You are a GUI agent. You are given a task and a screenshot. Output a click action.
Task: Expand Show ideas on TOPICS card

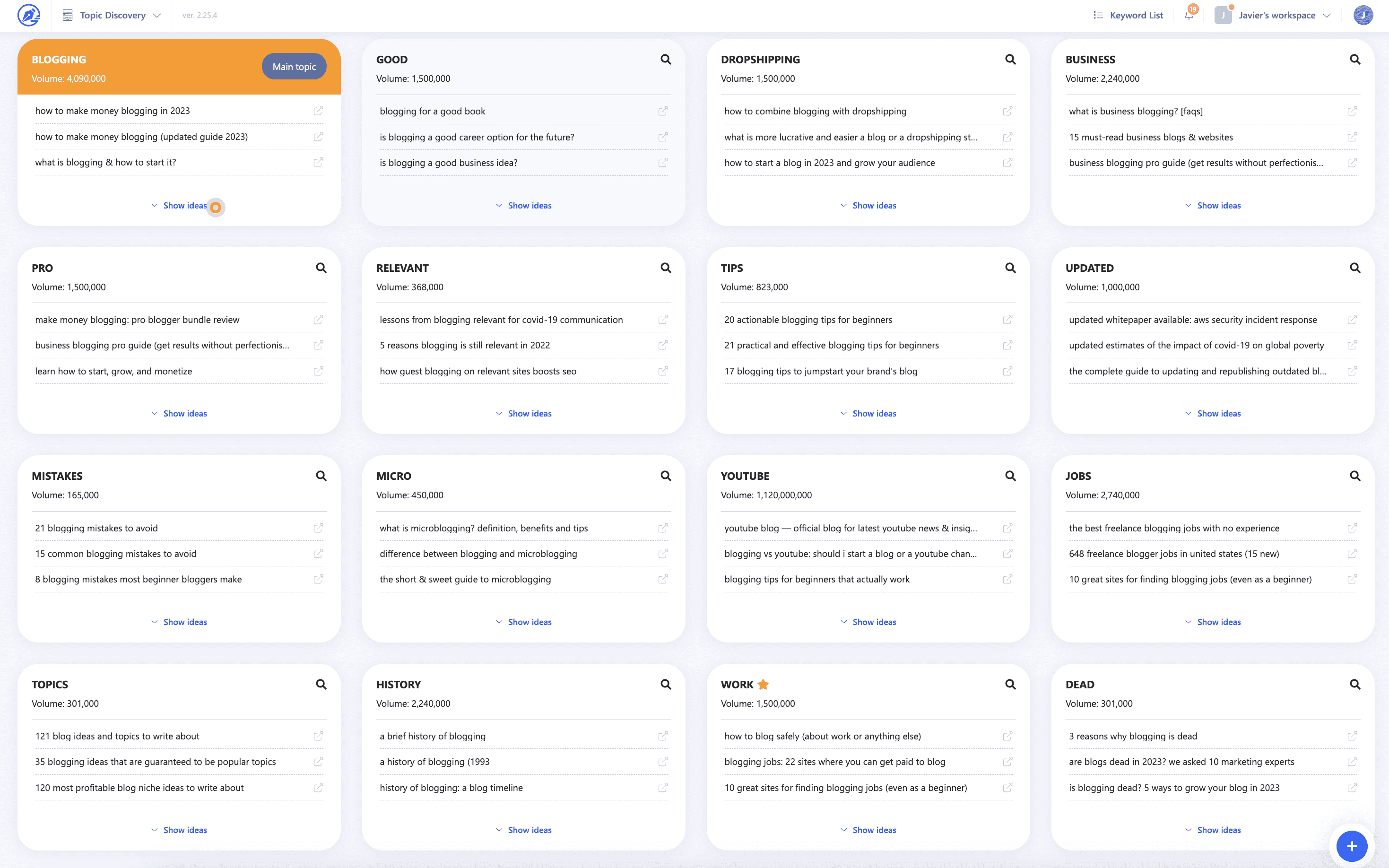click(x=179, y=830)
